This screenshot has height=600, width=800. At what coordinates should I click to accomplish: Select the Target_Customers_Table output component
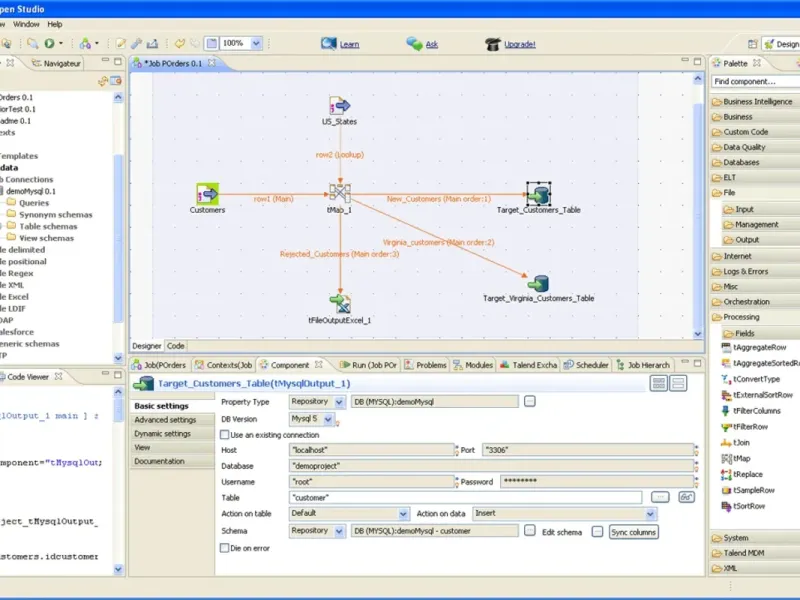tap(539, 194)
